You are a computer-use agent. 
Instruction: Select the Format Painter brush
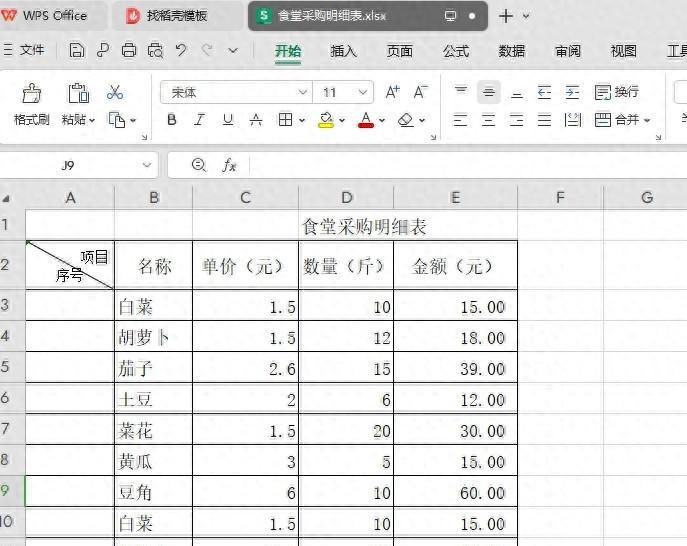point(32,93)
